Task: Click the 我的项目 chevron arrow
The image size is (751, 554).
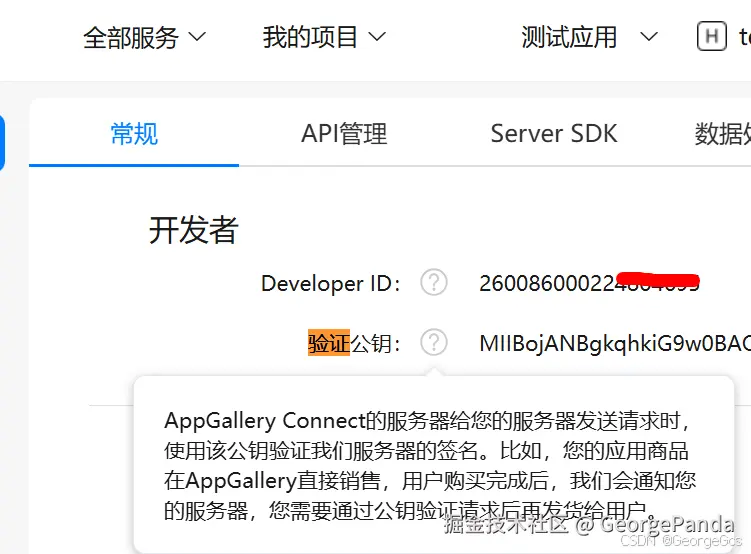Action: coord(377,37)
